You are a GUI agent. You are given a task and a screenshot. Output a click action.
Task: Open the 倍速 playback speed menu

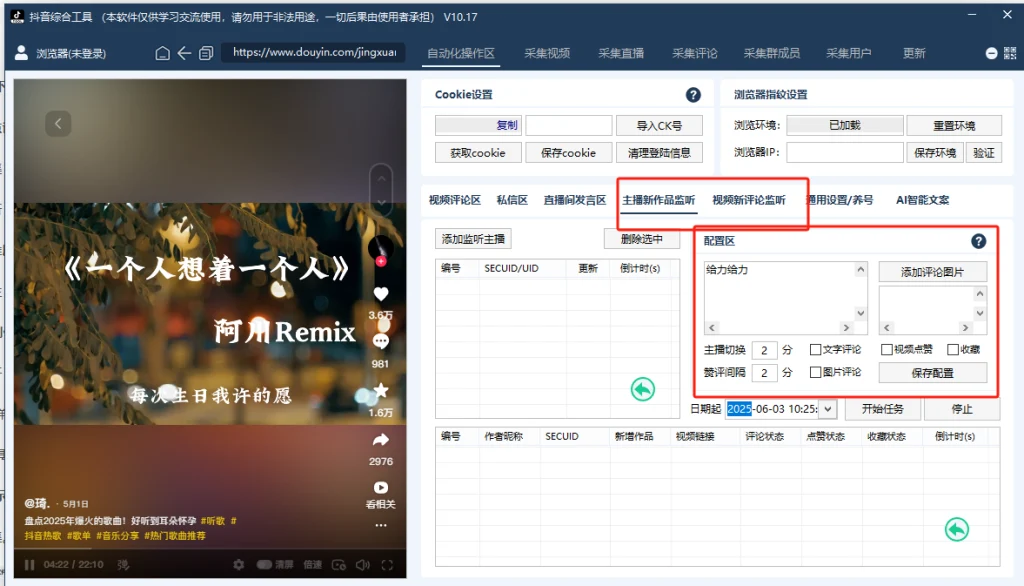tap(312, 564)
